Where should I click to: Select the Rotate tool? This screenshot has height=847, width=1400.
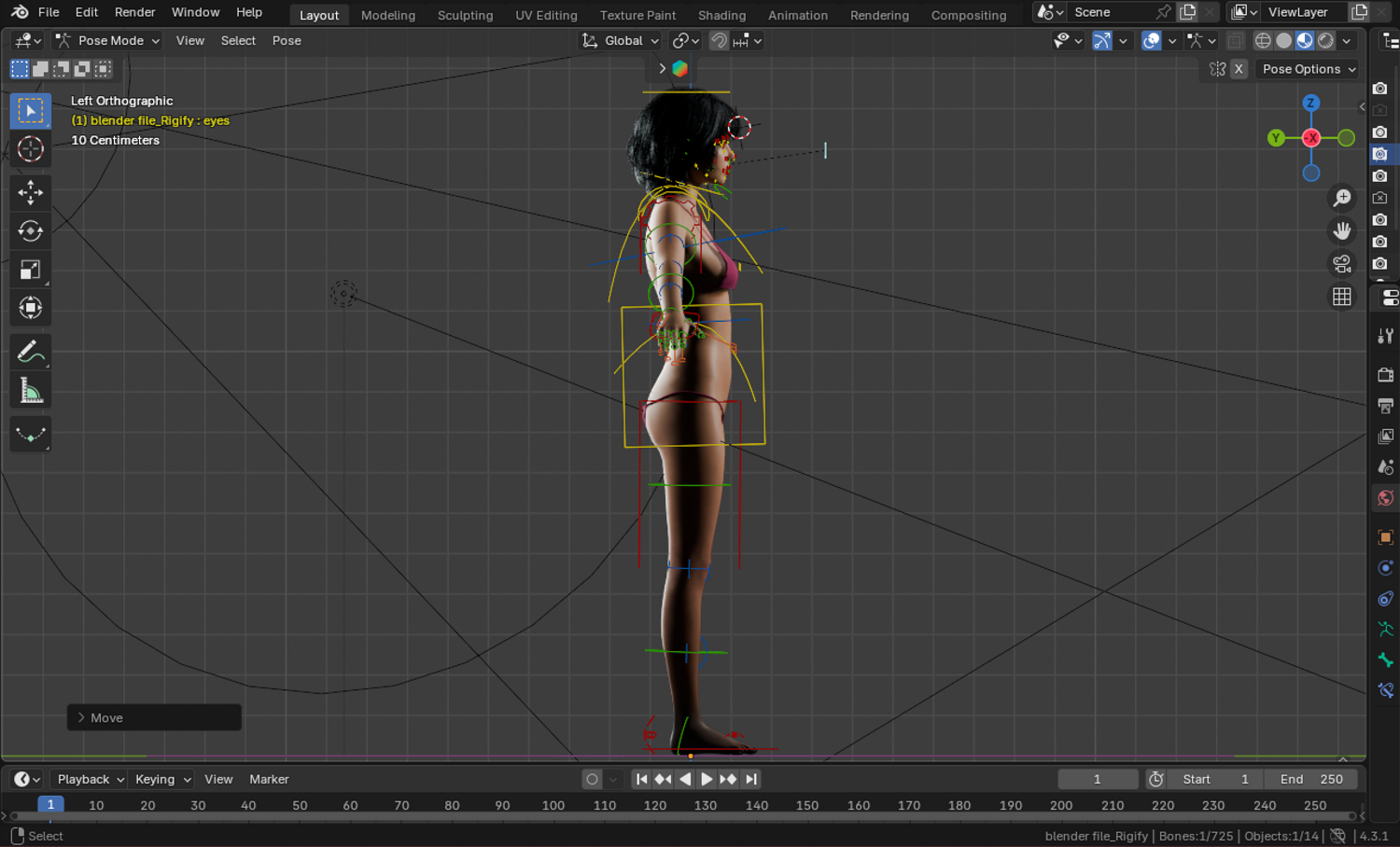tap(30, 230)
